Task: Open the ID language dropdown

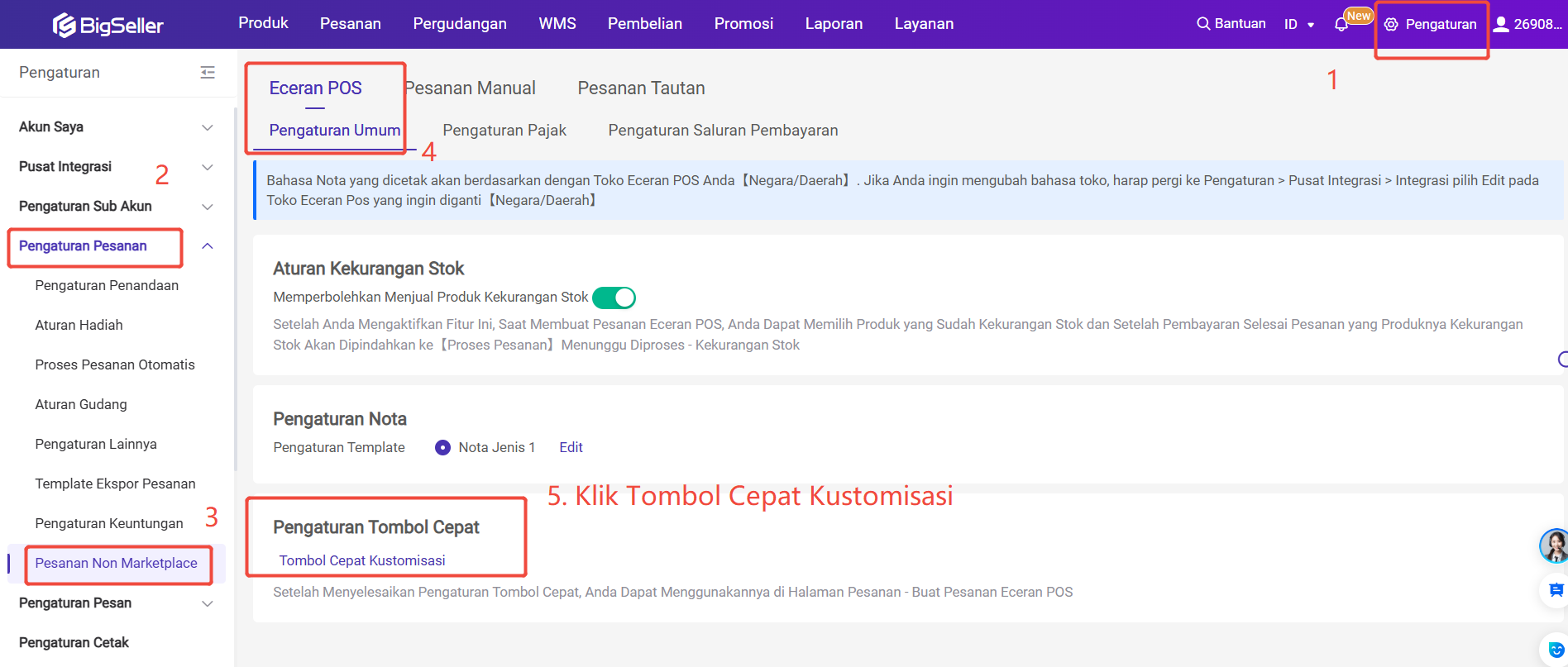Action: click(1299, 25)
